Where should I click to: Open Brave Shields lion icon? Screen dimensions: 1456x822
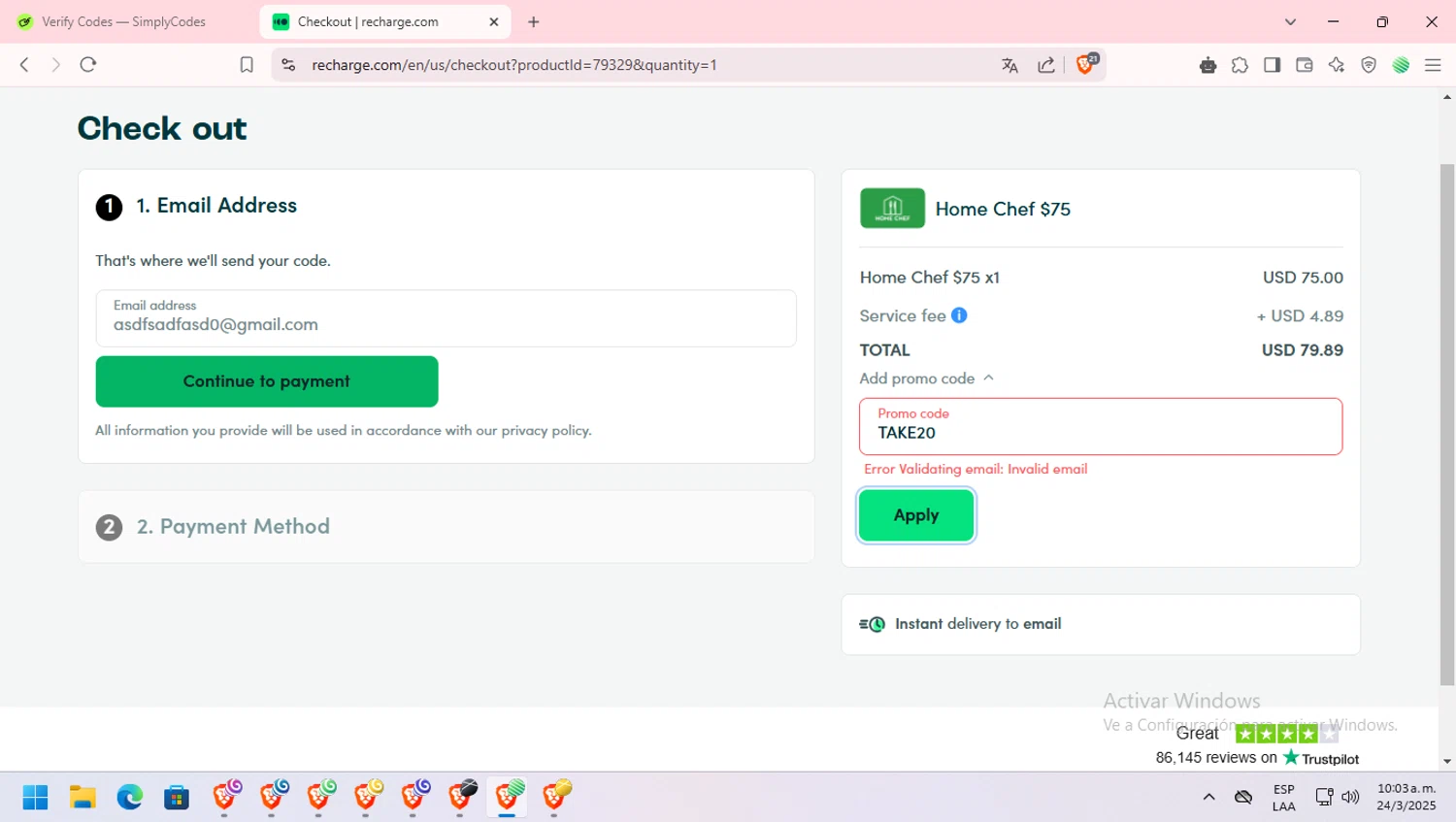pos(1087,64)
